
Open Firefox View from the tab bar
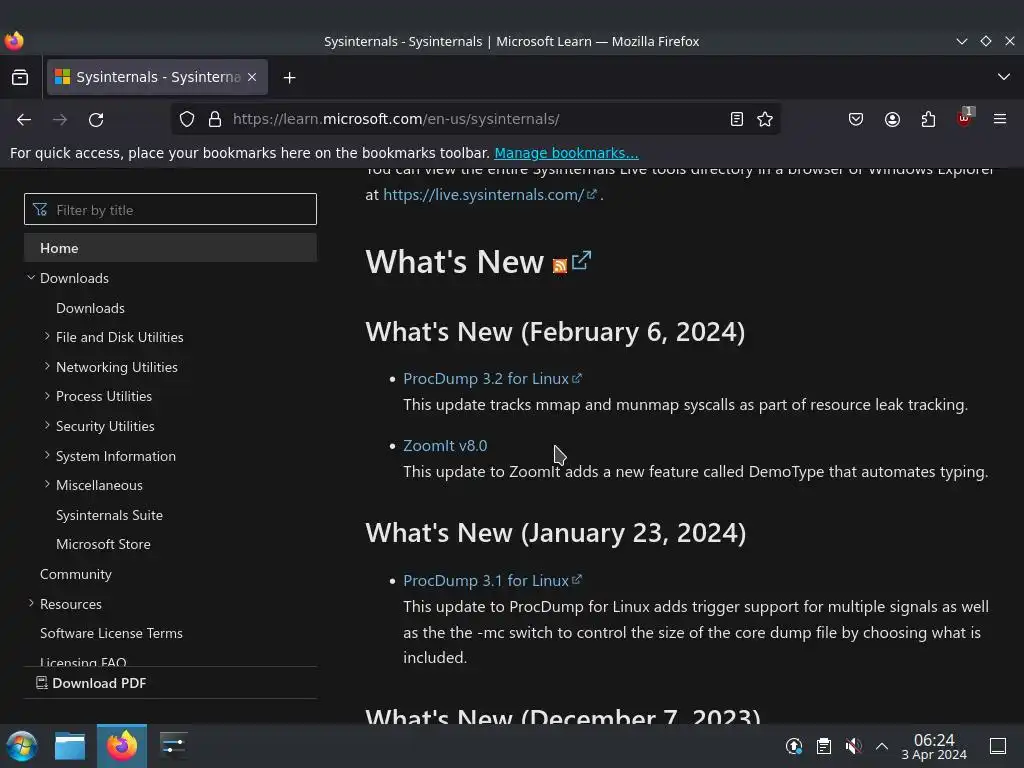point(20,78)
